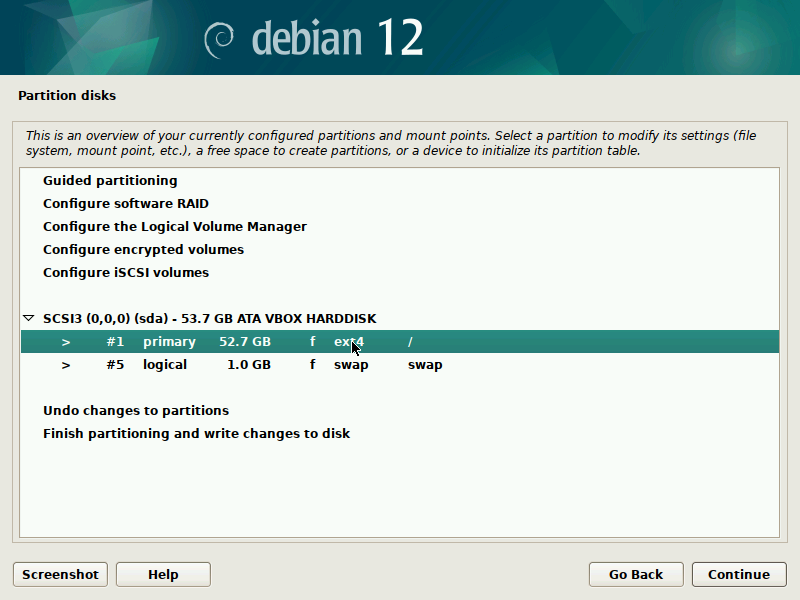This screenshot has width=800, height=600.
Task: Click the ext4 filesystem text
Action: point(349,342)
